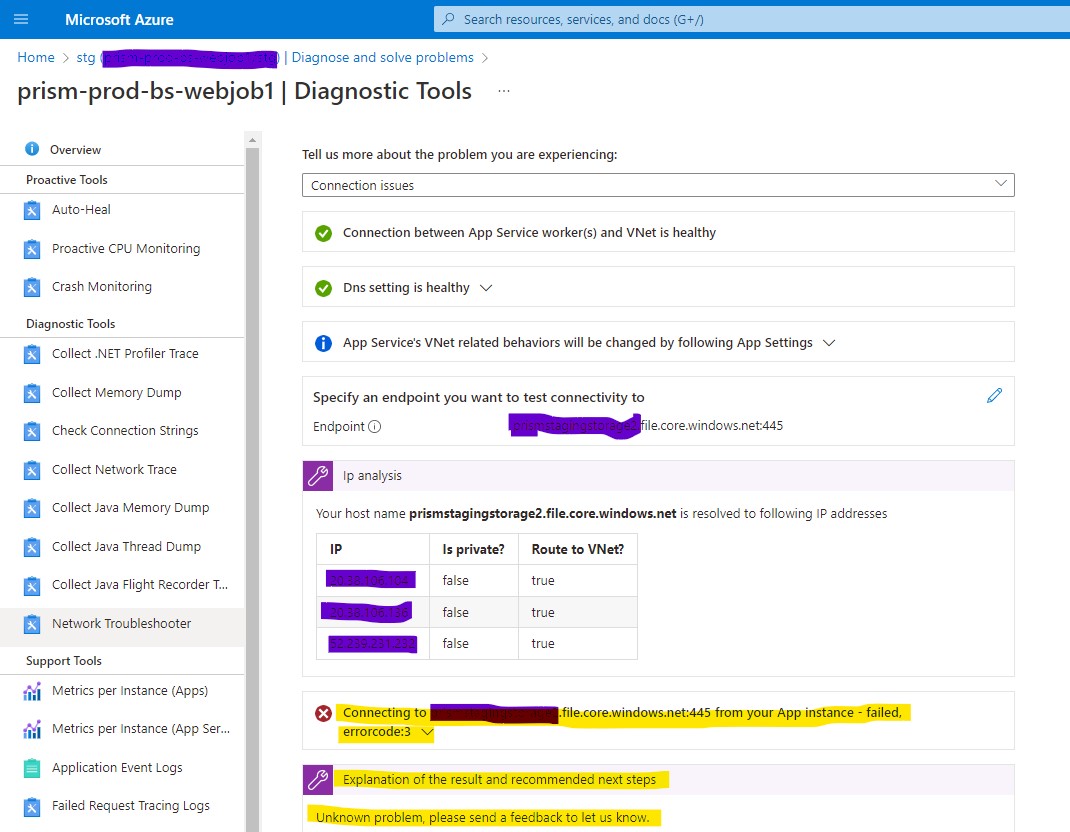The width and height of the screenshot is (1070, 832).
Task: Expand the Dns setting is healthy chevron
Action: pos(486,288)
